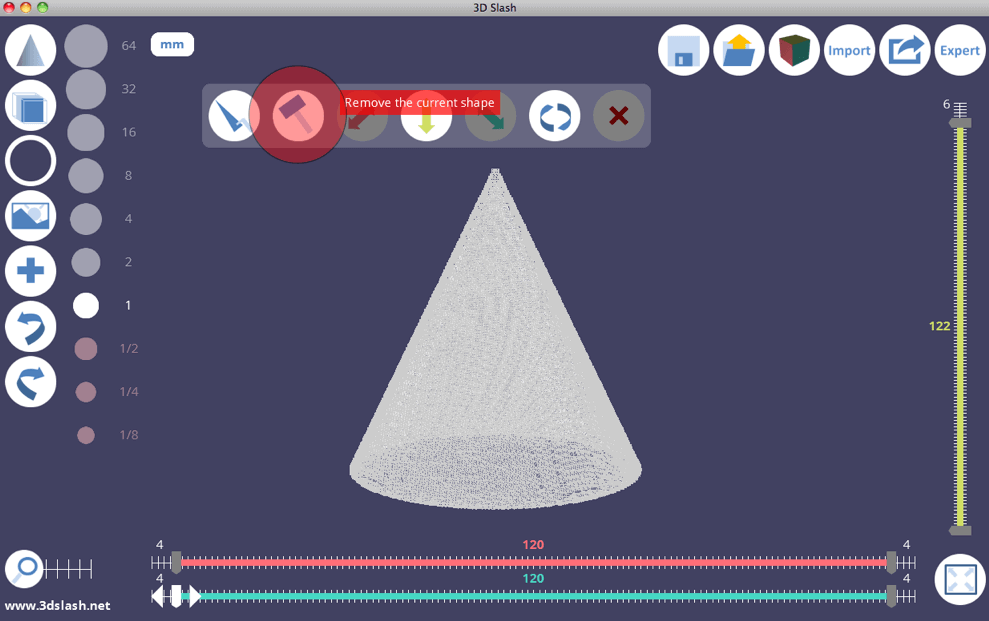
Task: Click the cone shape icon
Action: point(31,50)
